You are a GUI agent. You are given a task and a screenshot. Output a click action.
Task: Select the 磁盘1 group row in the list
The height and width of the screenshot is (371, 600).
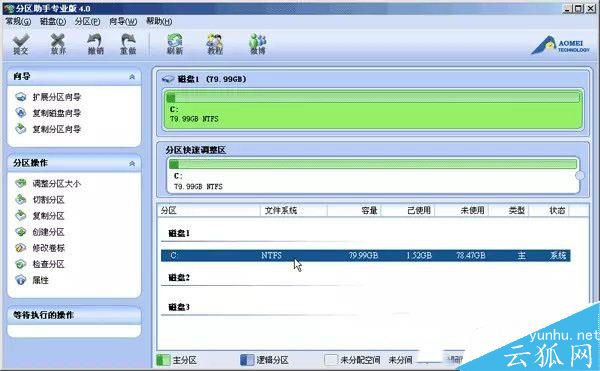pyautogui.click(x=179, y=233)
